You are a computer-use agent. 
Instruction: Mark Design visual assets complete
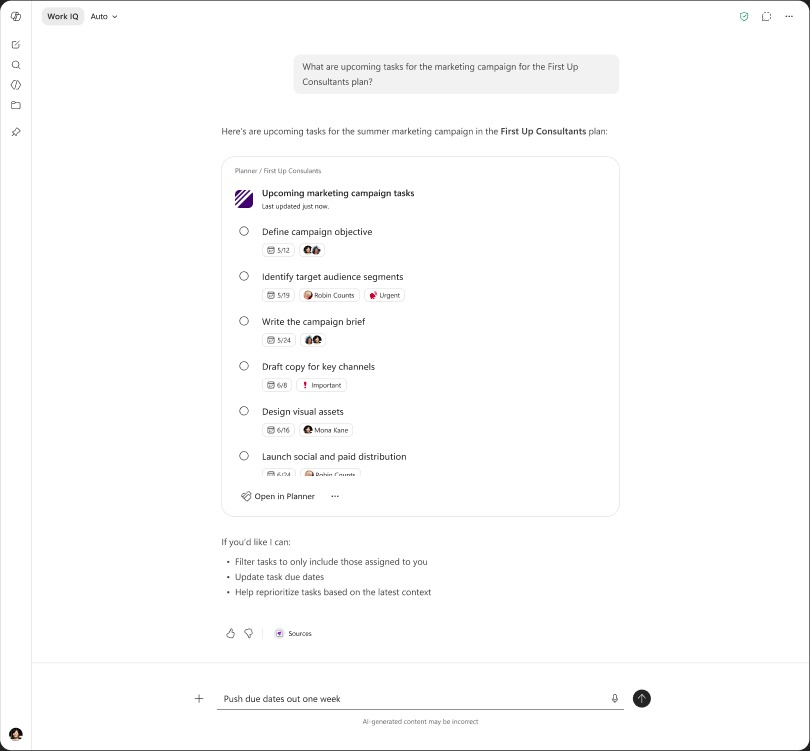point(244,411)
